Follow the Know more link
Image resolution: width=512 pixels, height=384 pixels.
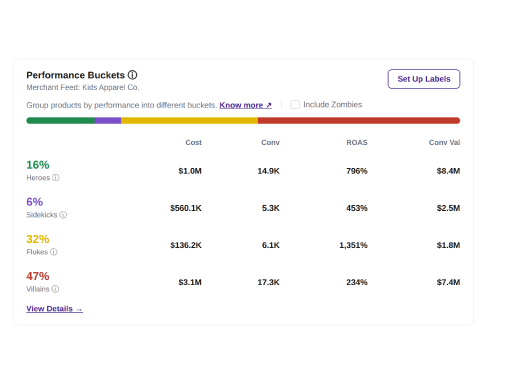[246, 105]
